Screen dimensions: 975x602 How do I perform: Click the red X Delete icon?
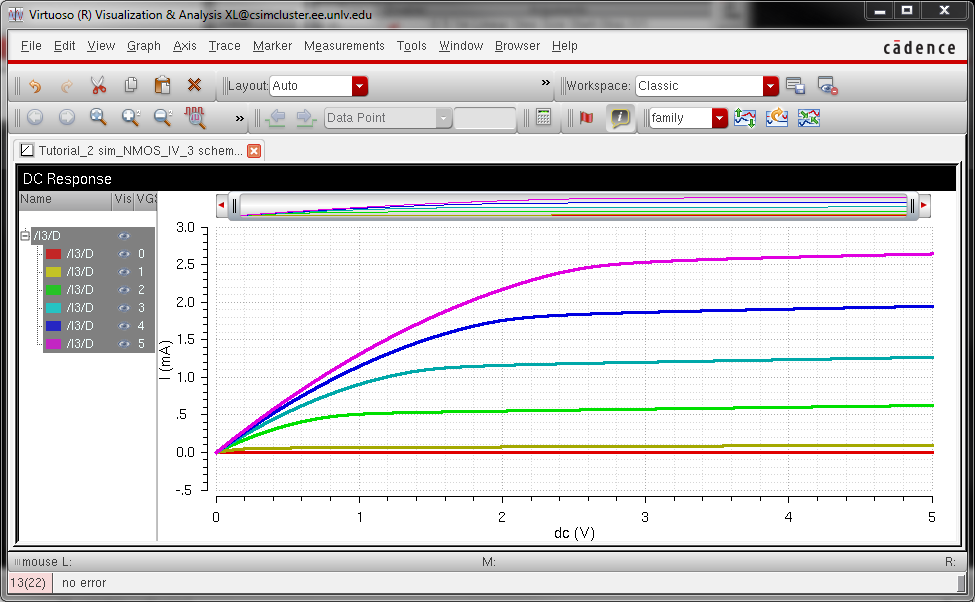click(x=194, y=86)
